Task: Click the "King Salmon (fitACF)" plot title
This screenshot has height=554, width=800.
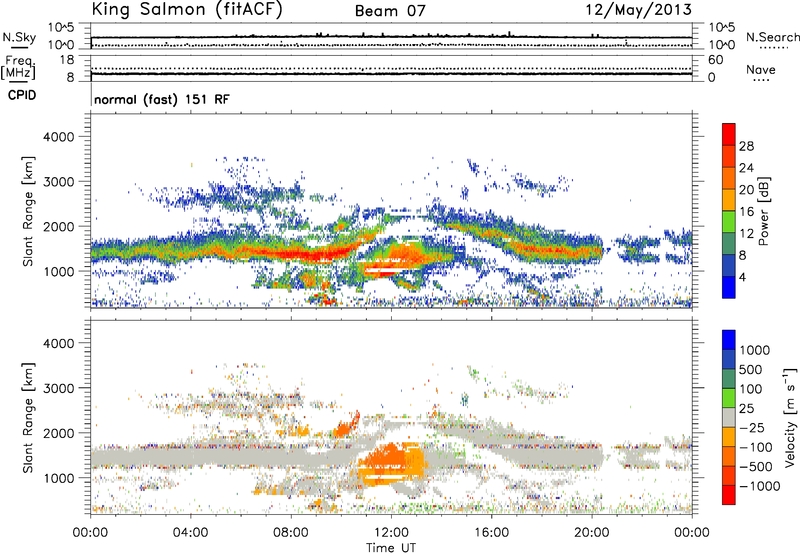Action: pos(187,10)
